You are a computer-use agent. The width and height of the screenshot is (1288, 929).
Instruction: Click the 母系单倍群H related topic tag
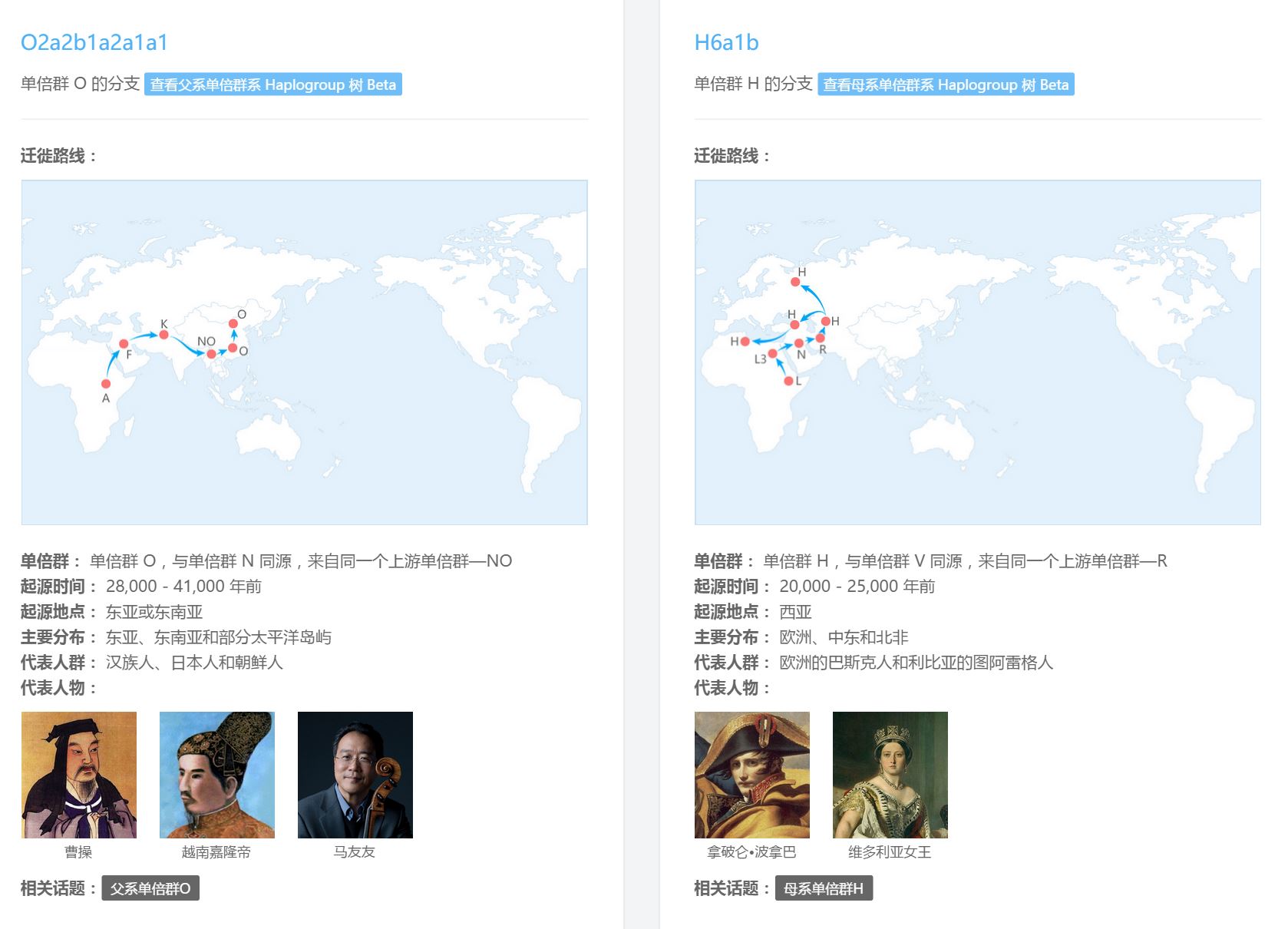coord(824,888)
